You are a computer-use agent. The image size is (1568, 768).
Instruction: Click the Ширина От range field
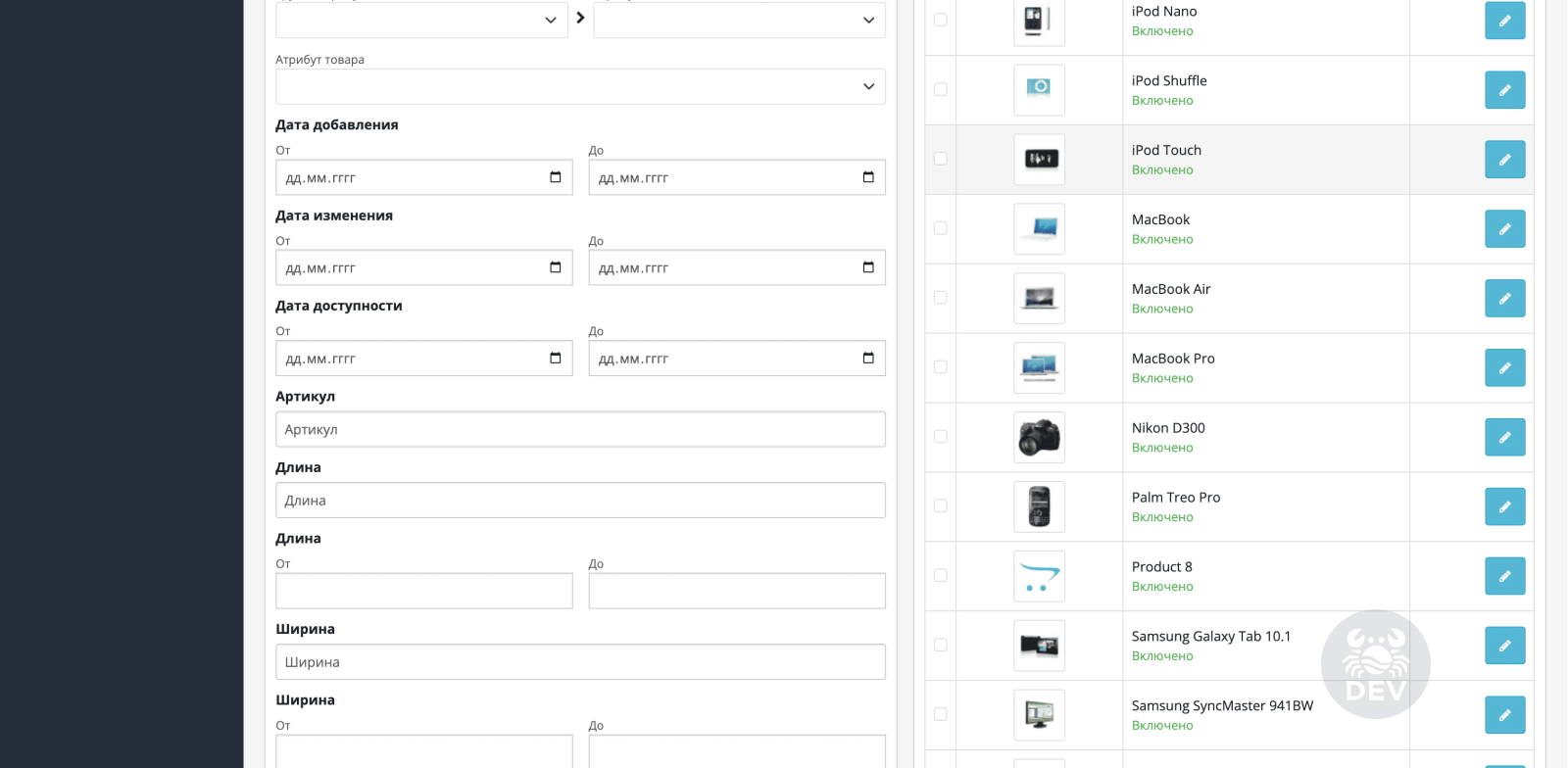pos(424,751)
